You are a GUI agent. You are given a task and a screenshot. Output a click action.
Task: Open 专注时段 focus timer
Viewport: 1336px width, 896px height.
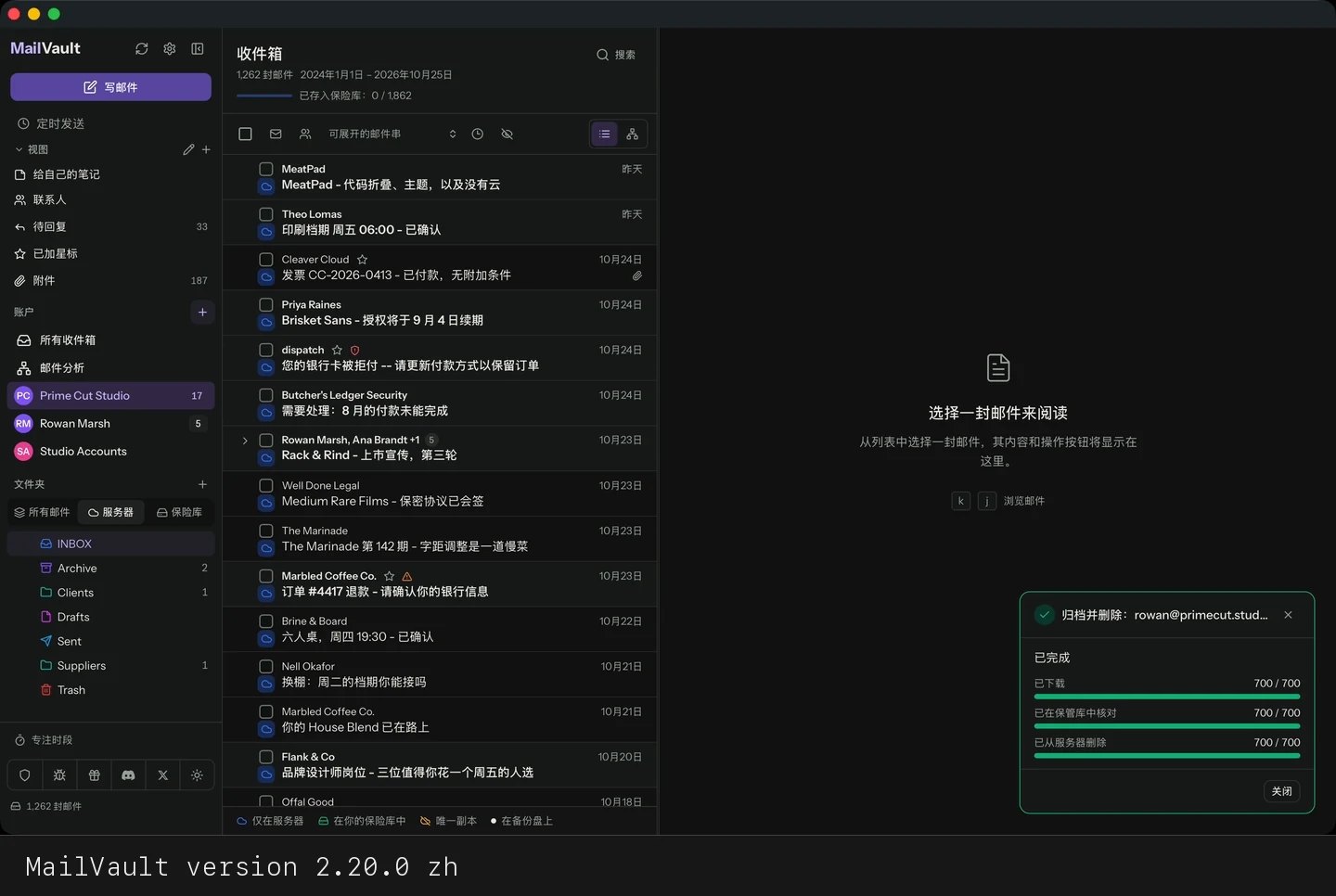click(44, 740)
